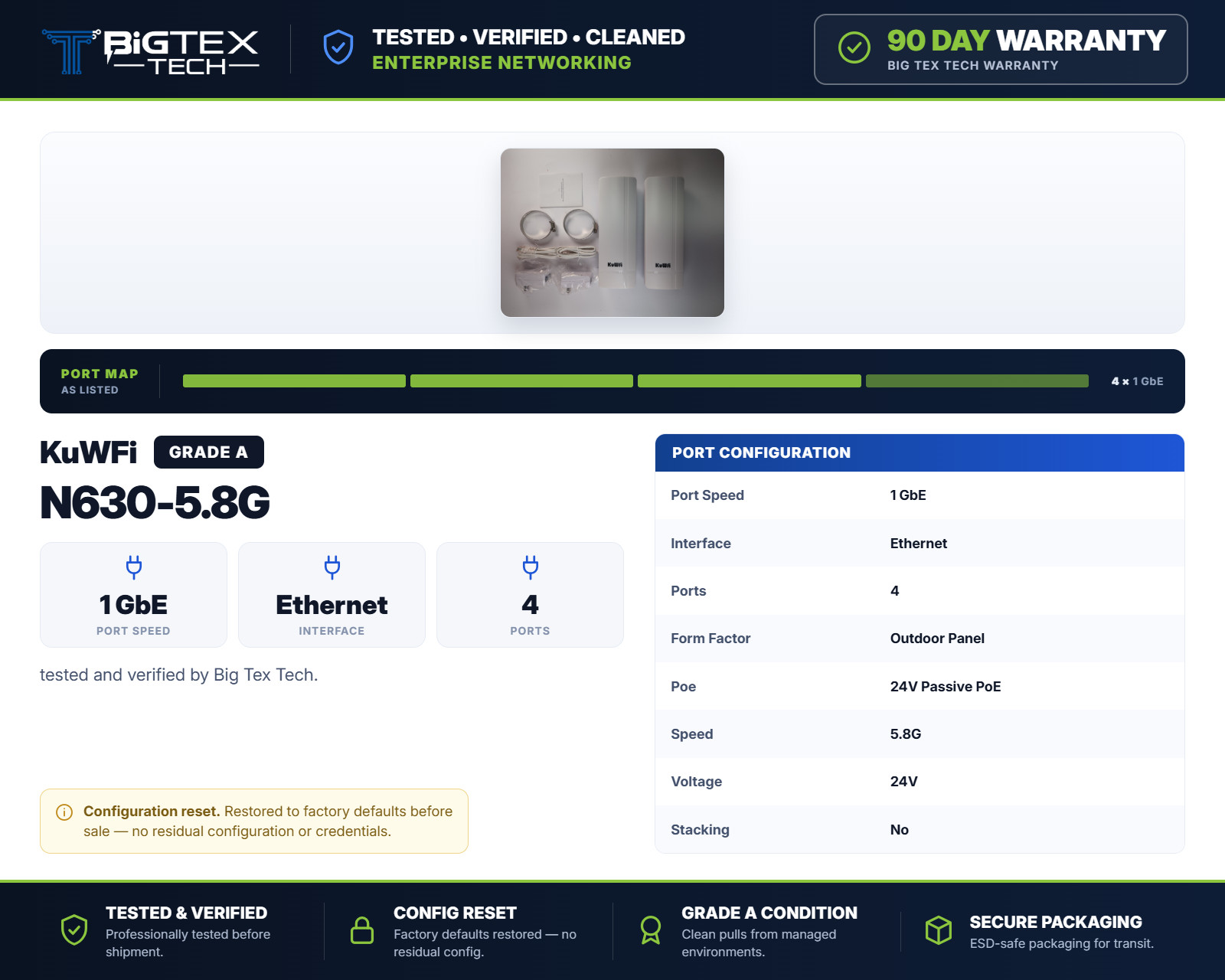Click the "TESTED & VERIFIED" footer heading
This screenshot has height=980, width=1225.
tap(187, 913)
